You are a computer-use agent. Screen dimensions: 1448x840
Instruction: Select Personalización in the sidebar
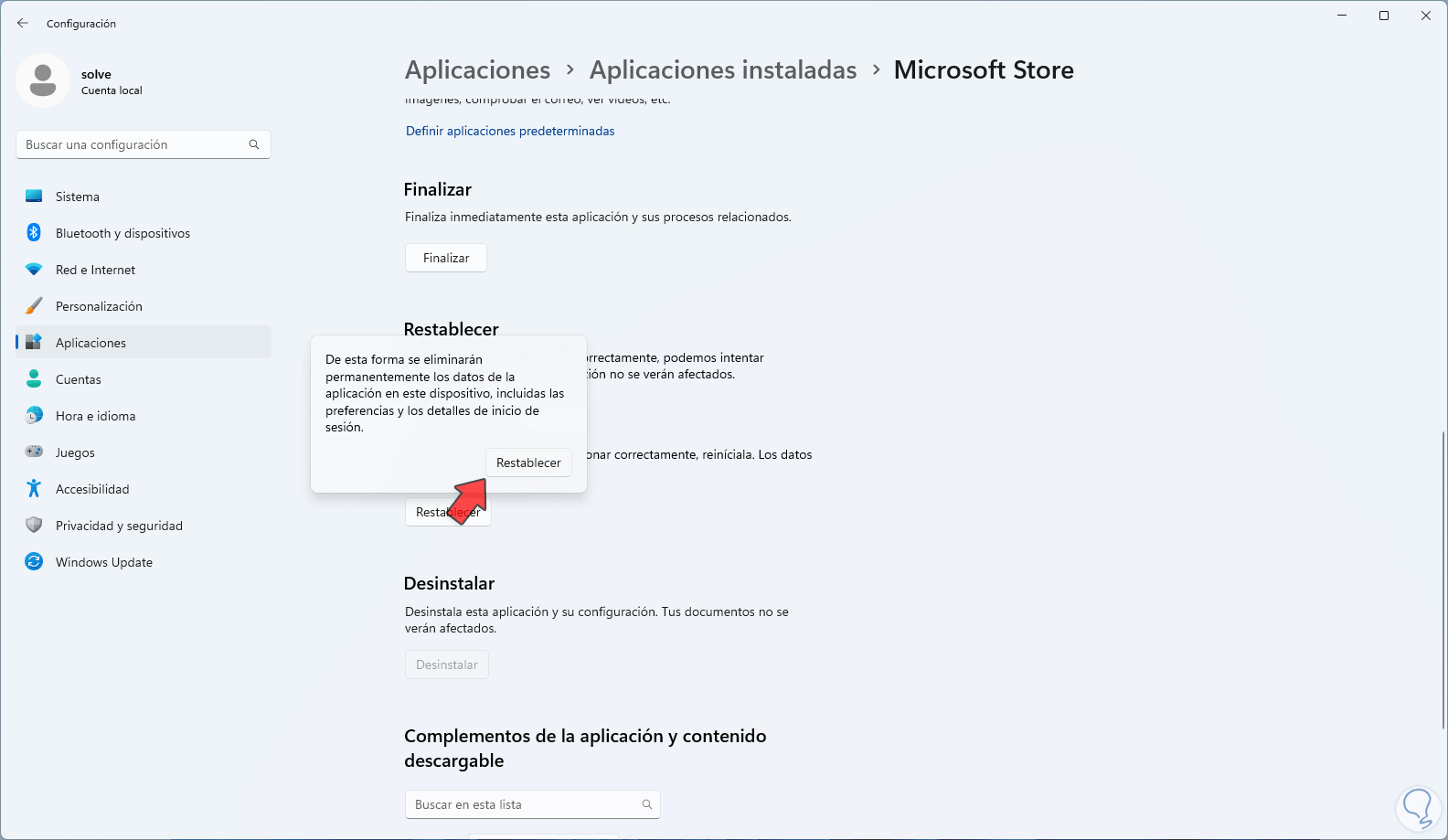pos(144,306)
